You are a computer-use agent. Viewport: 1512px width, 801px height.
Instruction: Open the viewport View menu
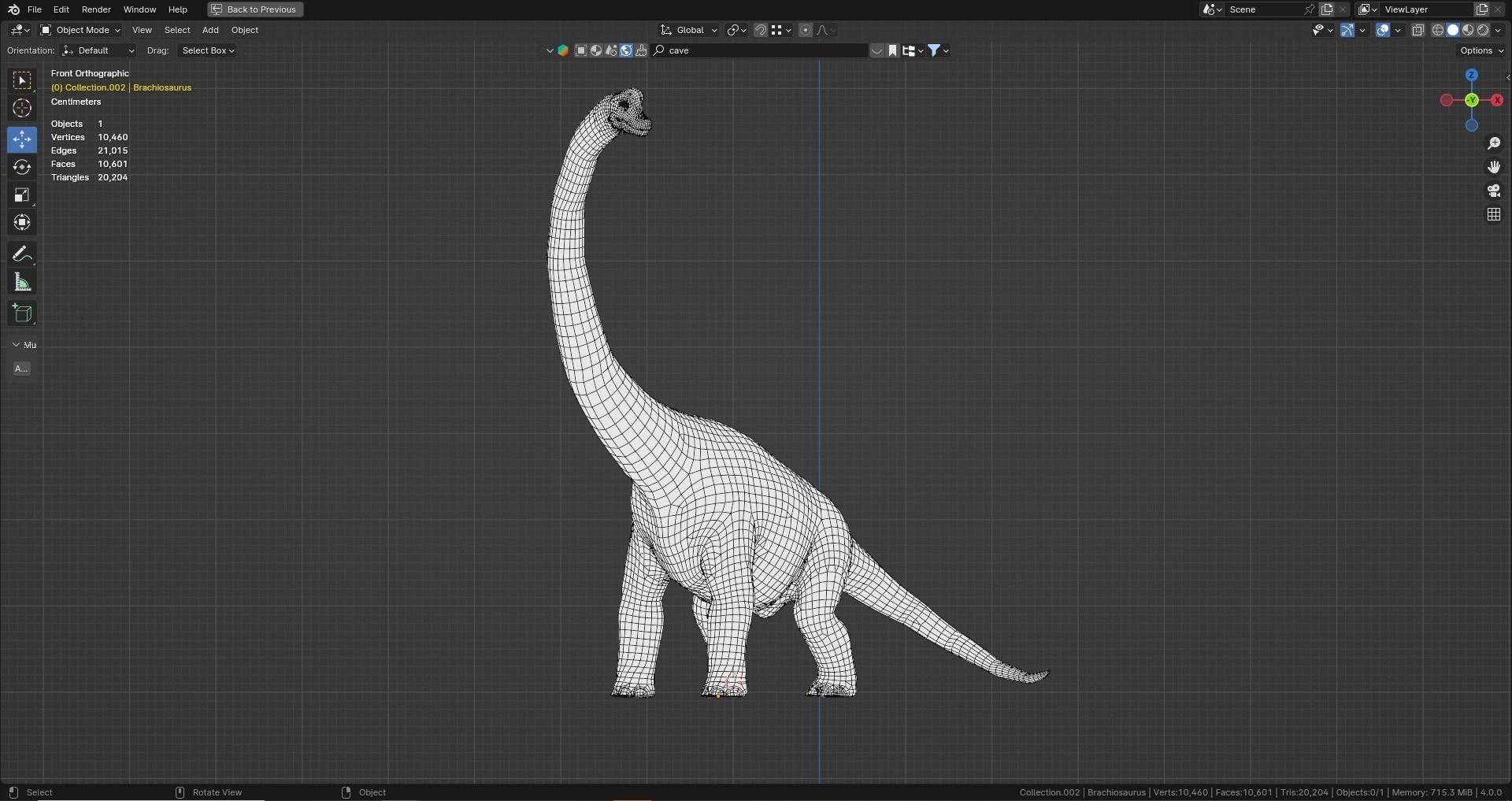[x=142, y=30]
